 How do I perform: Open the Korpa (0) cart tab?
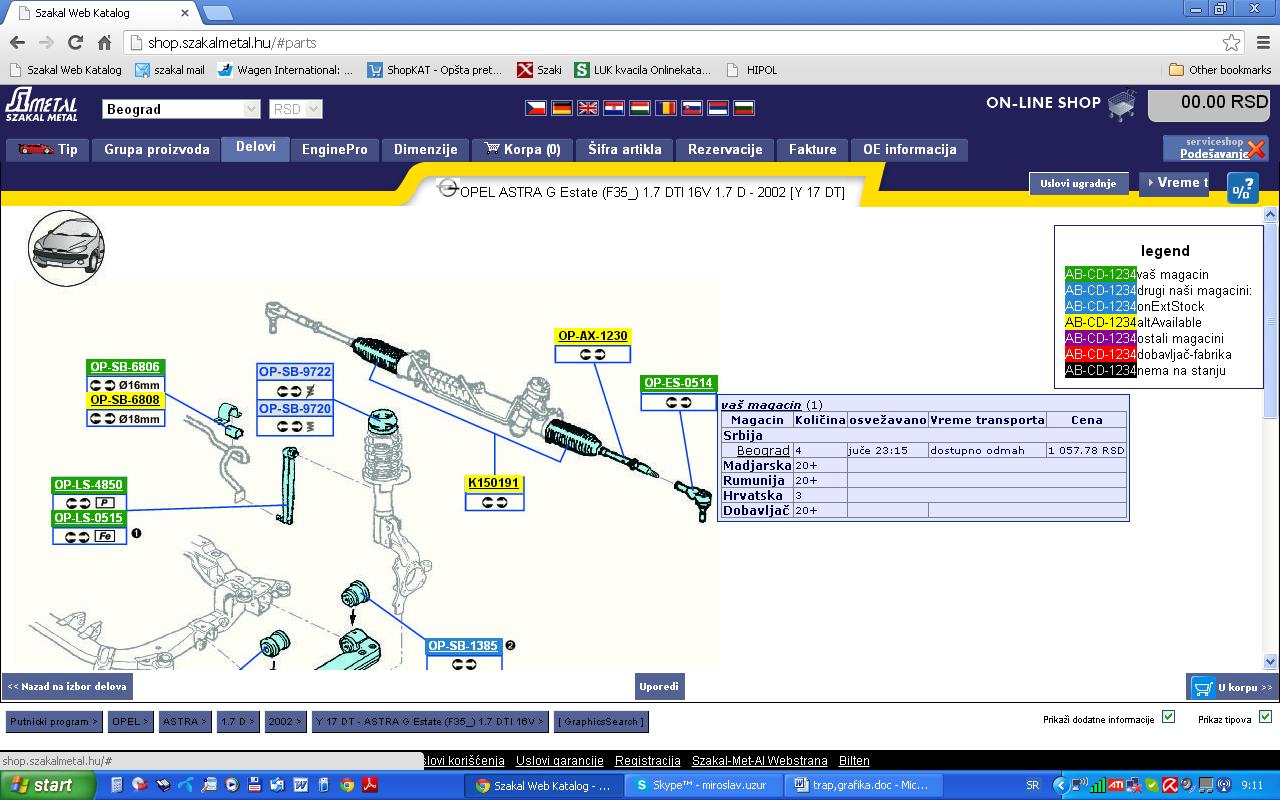coord(522,150)
